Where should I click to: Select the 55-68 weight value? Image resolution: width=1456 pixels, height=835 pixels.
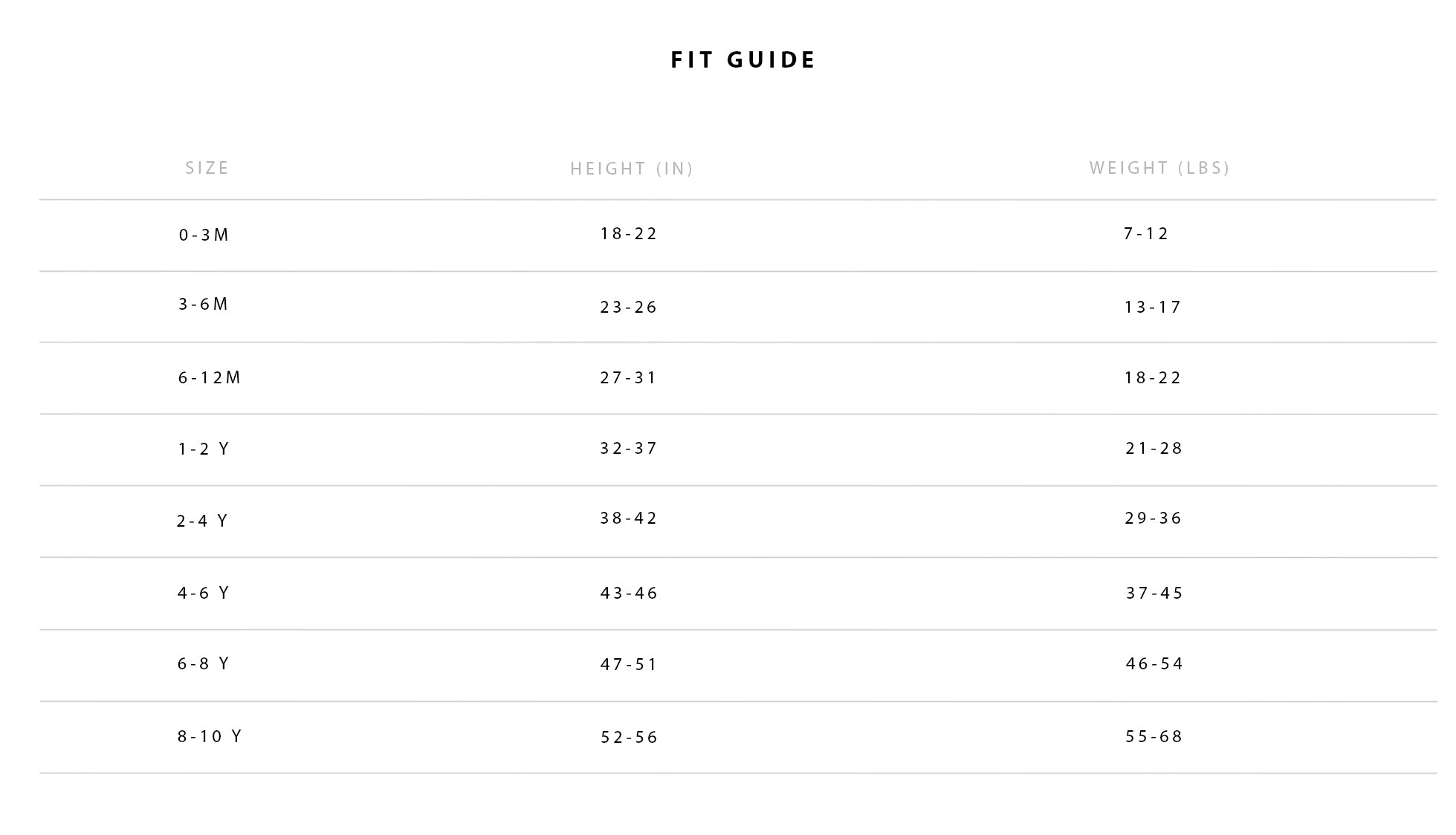coord(1154,736)
